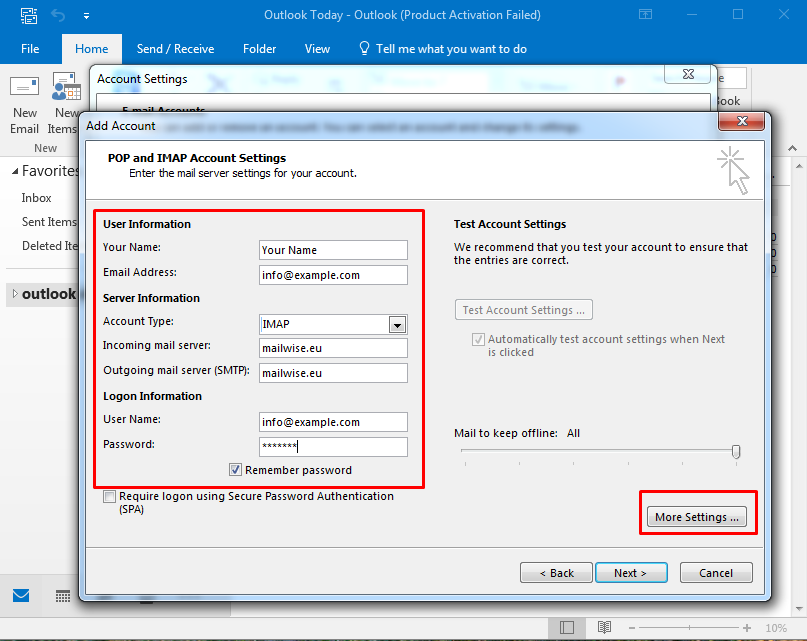Toggle the Remember password checkbox
The width and height of the screenshot is (807, 641).
235,470
